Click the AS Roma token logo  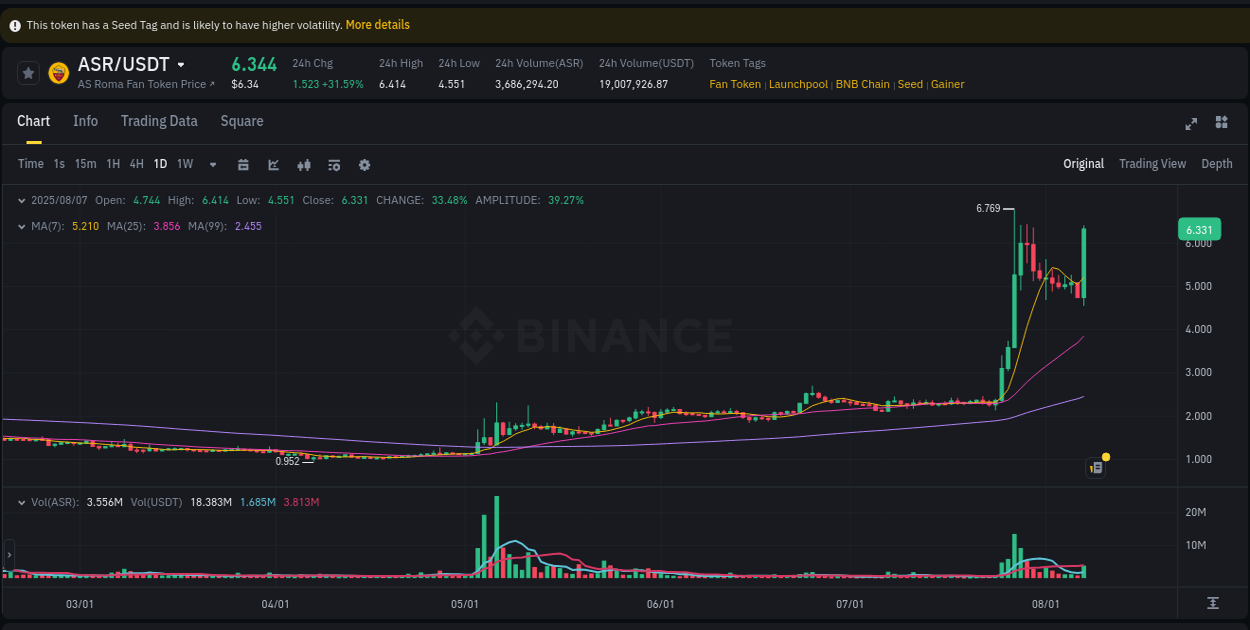coord(61,73)
